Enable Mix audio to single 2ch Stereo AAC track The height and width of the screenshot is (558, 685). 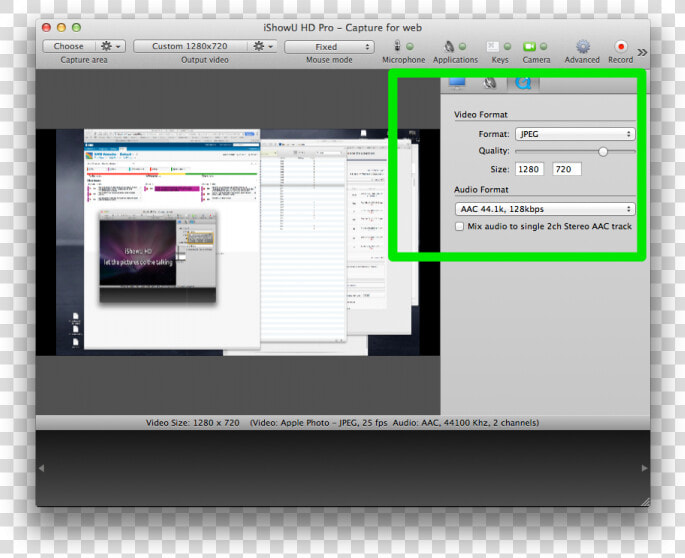tap(459, 226)
